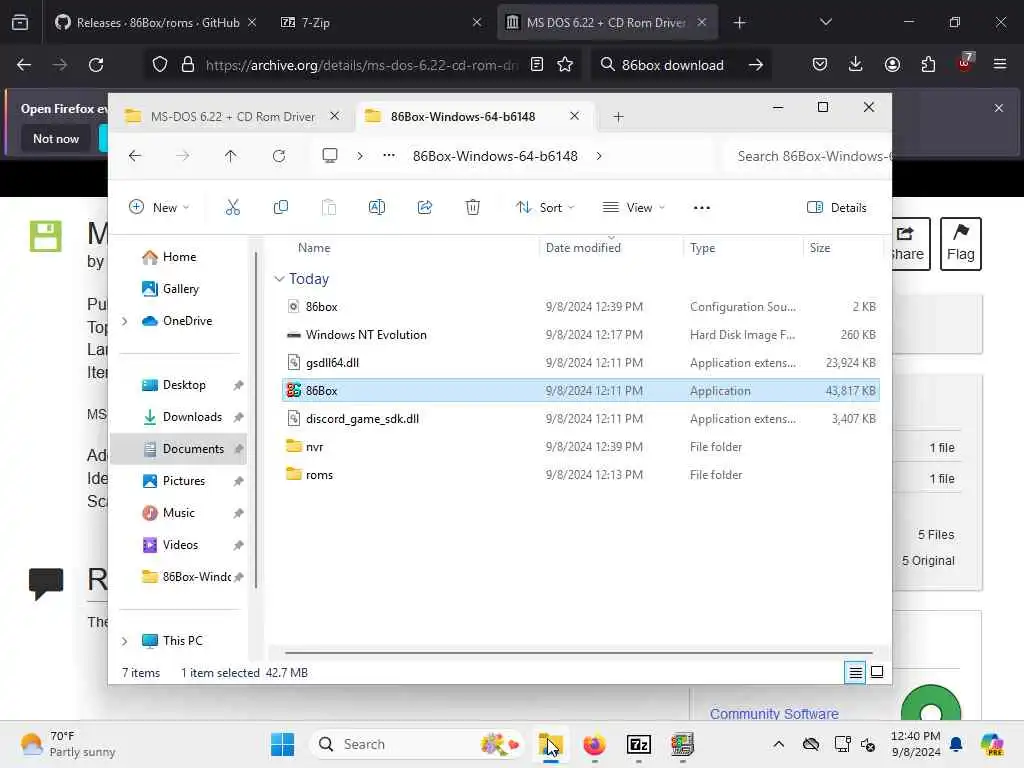
Task: Click Flag button on archive.org page
Action: [x=961, y=244]
